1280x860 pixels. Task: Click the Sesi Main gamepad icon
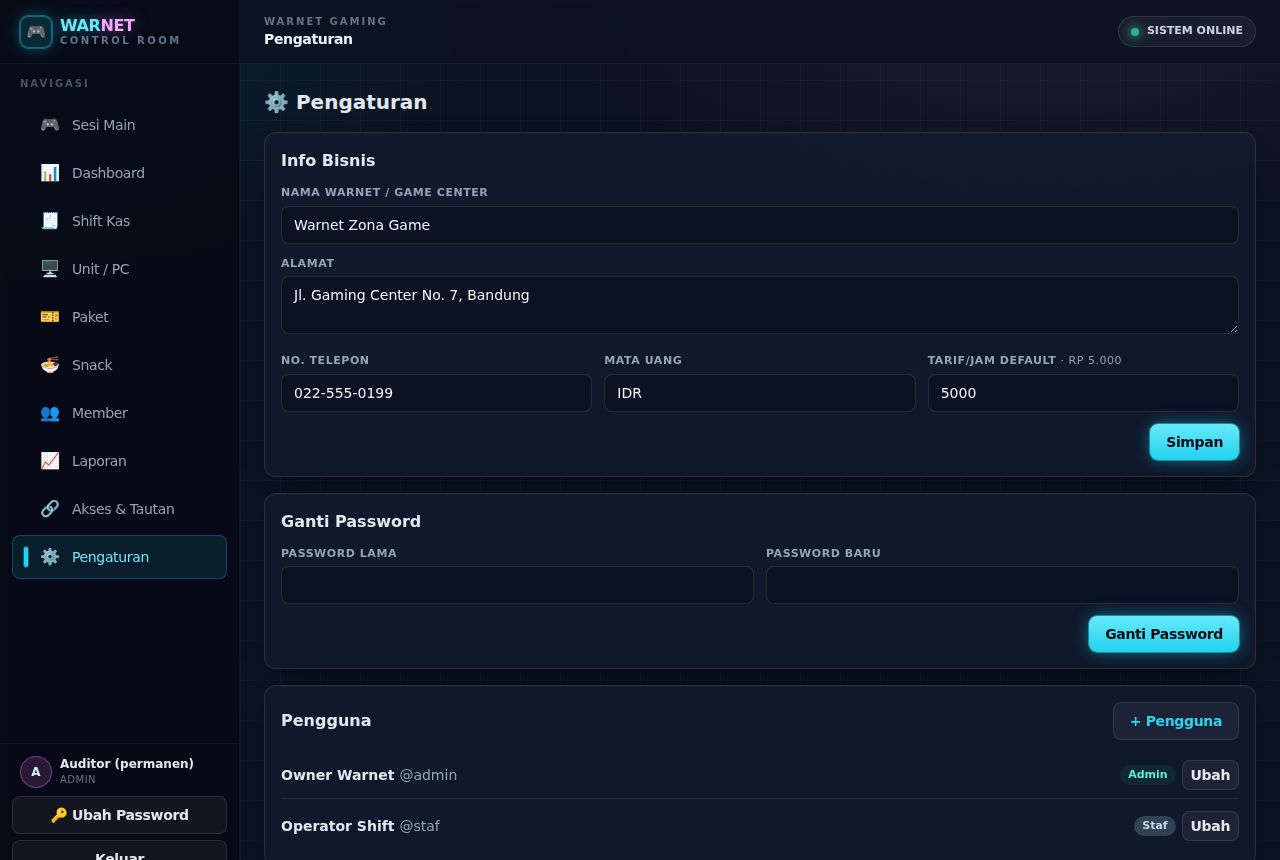[x=50, y=125]
